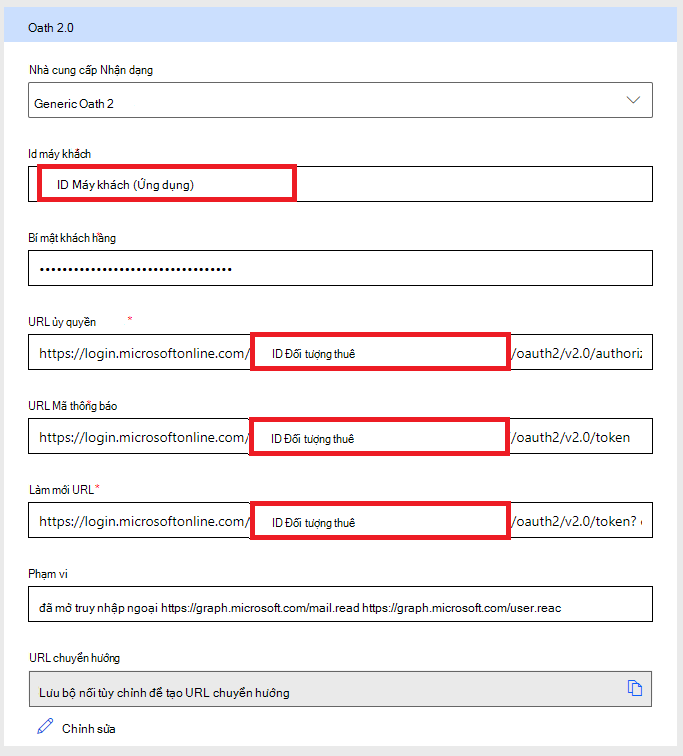Click the Làm mới URL input field
Screen dimensions: 683x756
(340, 520)
